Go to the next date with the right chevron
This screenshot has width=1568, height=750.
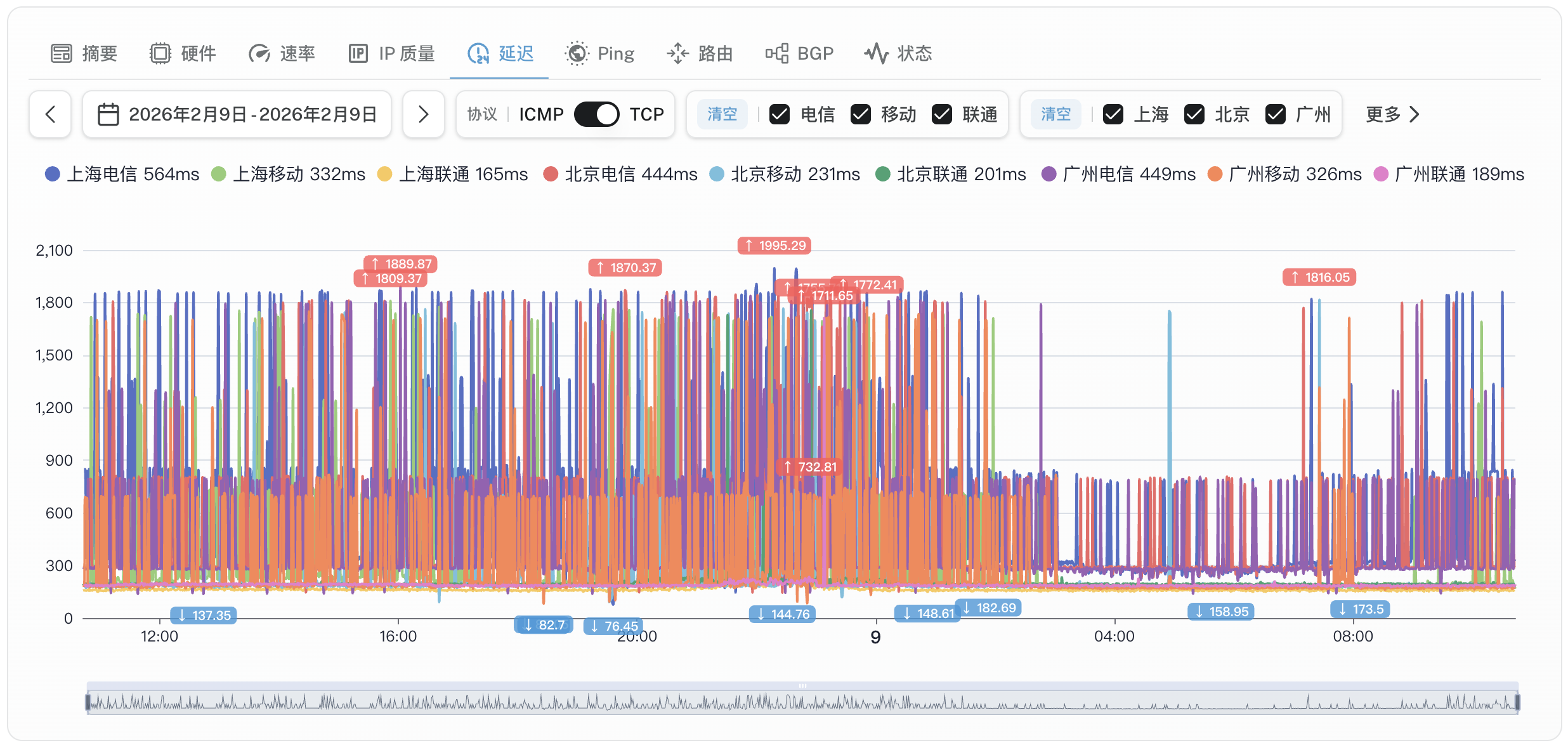pyautogui.click(x=423, y=114)
